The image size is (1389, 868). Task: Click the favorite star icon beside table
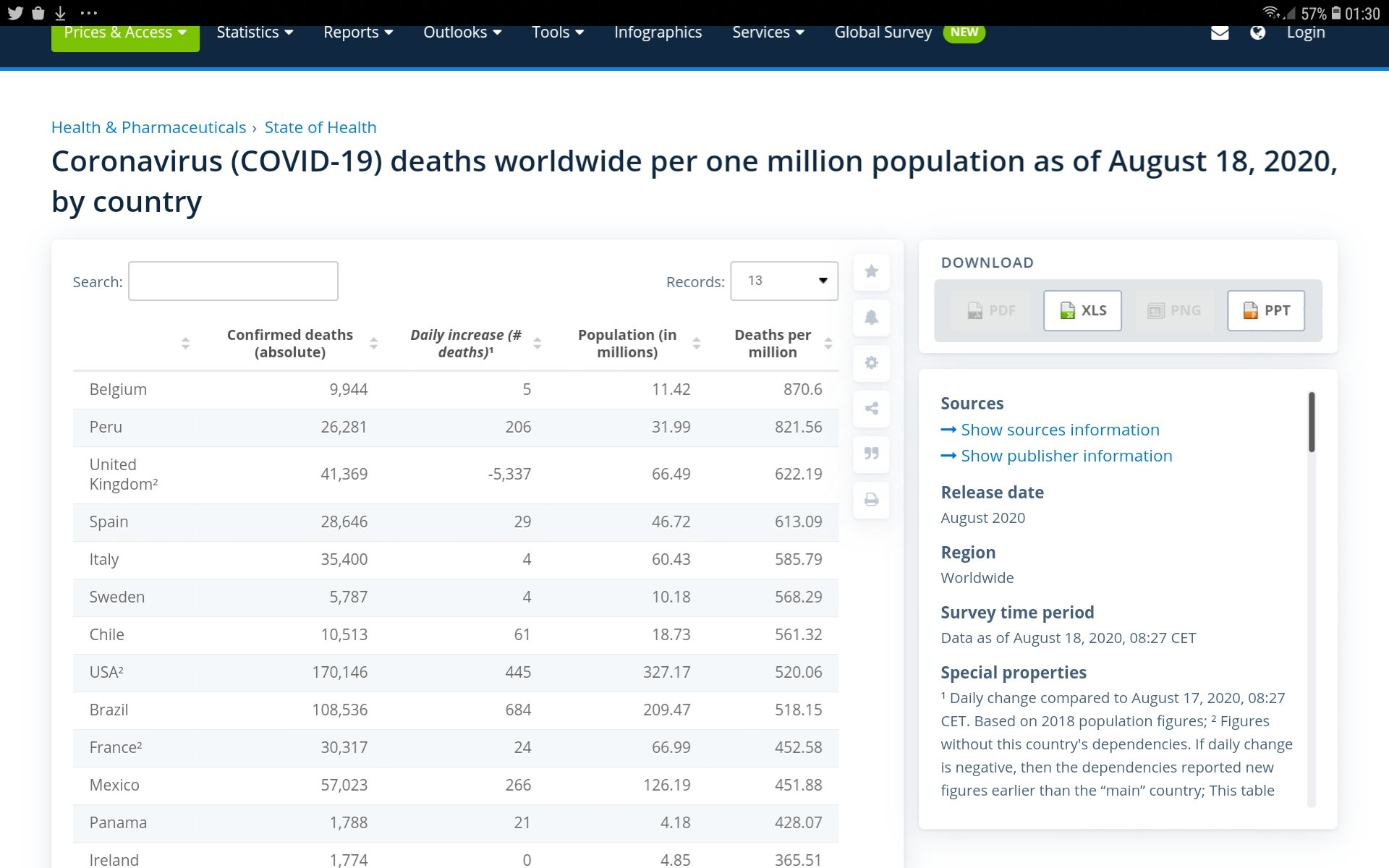[871, 271]
